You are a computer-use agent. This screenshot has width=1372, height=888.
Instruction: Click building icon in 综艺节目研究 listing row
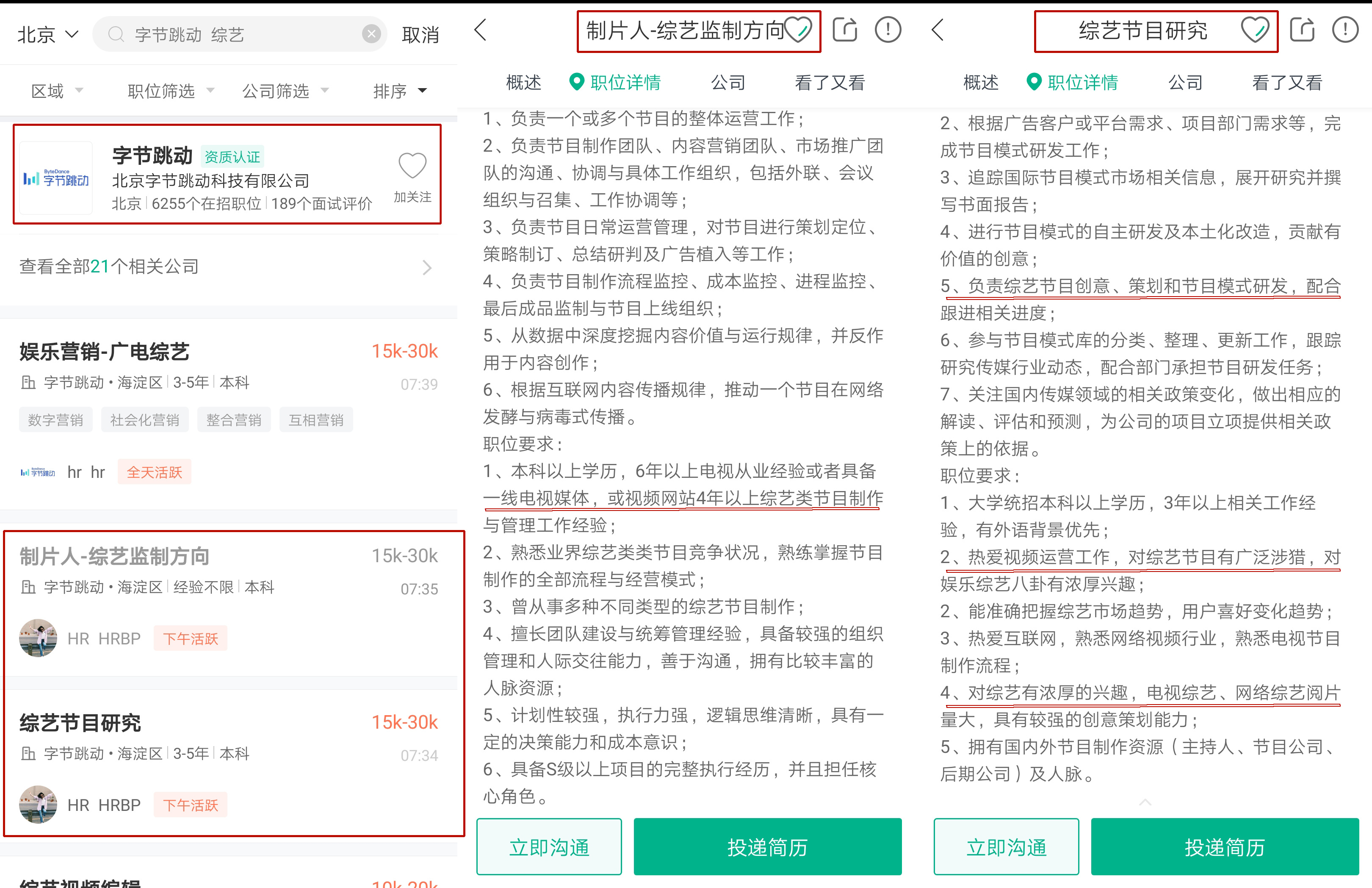click(x=28, y=753)
